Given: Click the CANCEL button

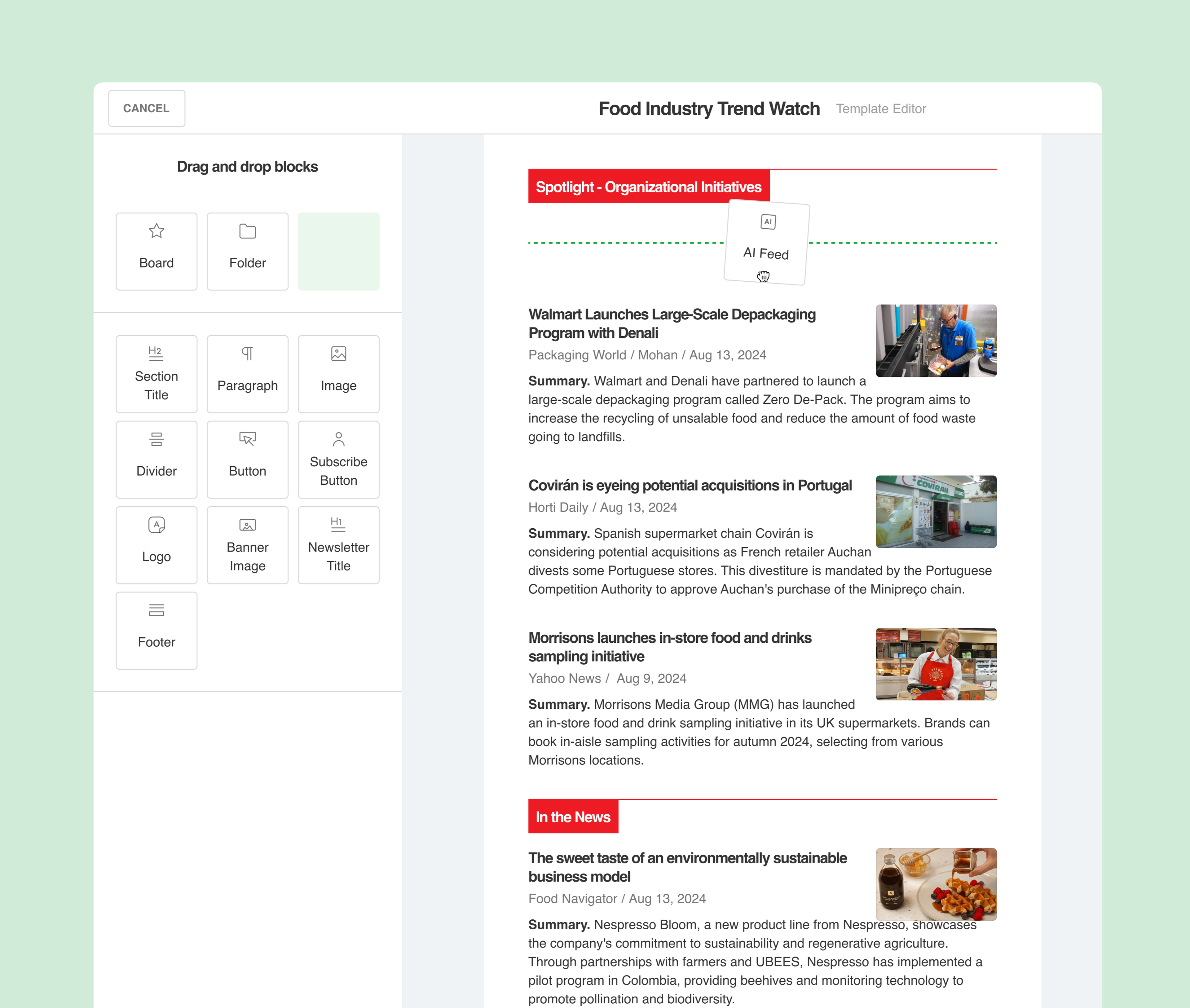Looking at the screenshot, I should coord(146,108).
